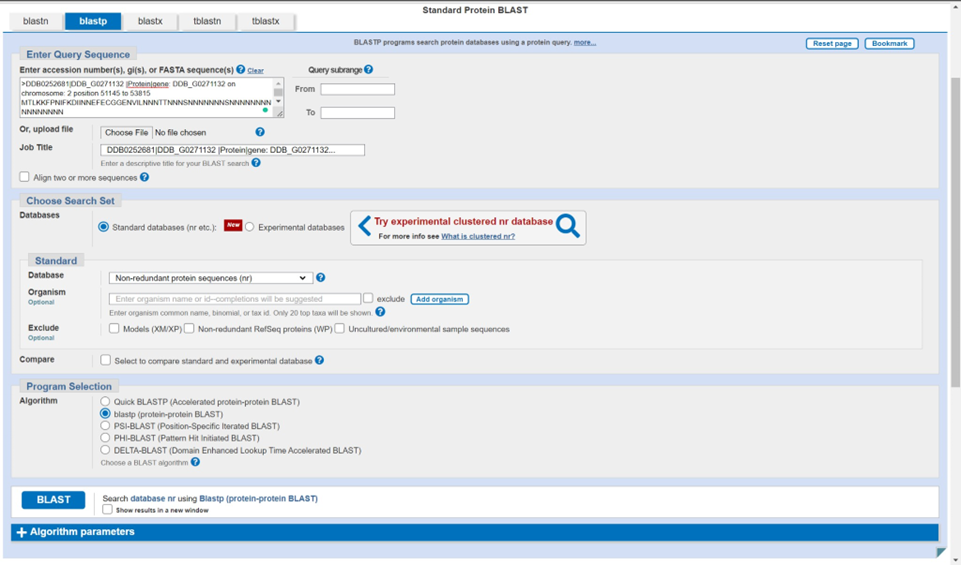Click Try experimental clustered nr database text
Screen dimensions: 961x565
(x=463, y=222)
